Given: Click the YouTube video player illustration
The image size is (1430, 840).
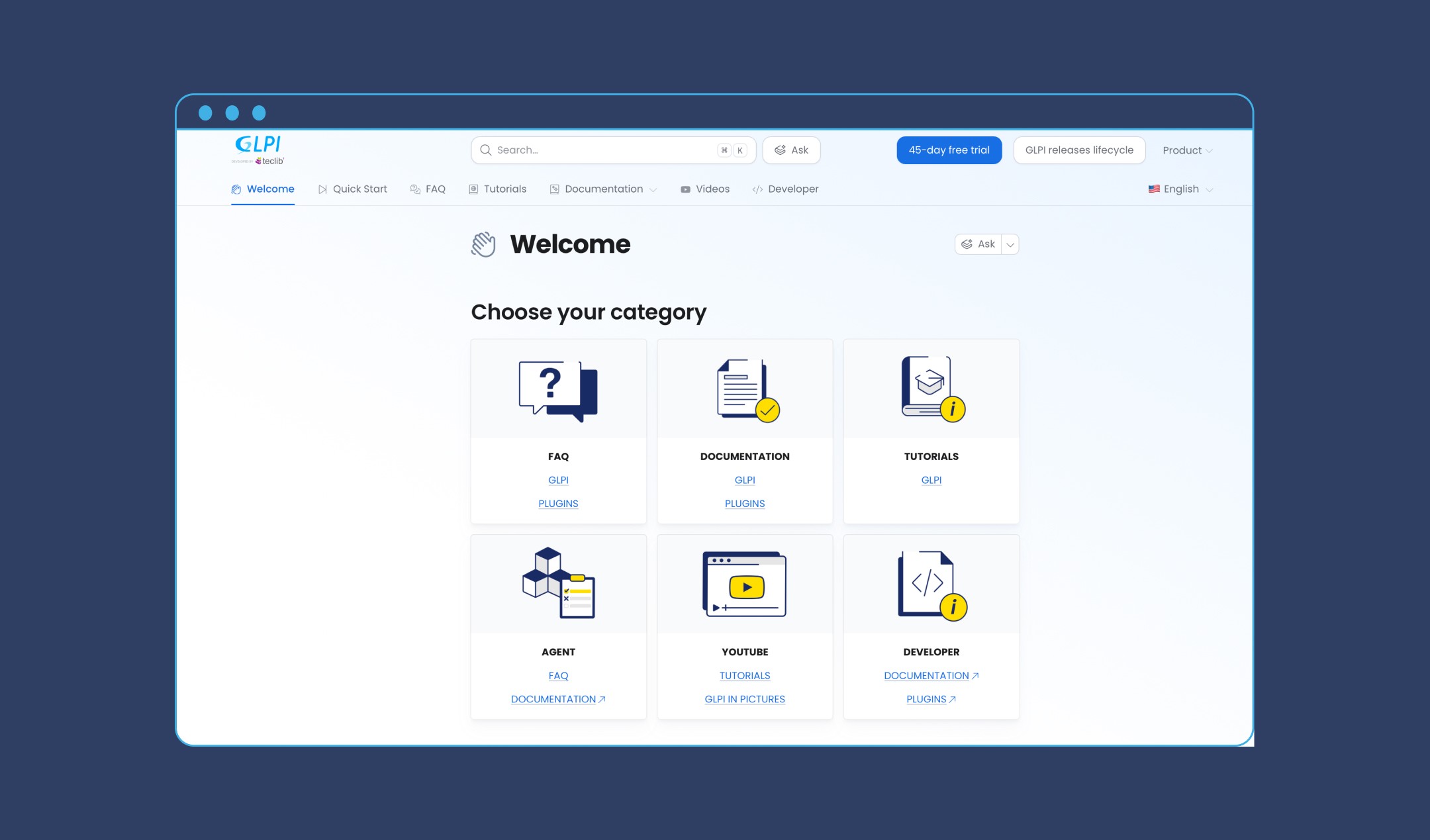Looking at the screenshot, I should point(744,584).
